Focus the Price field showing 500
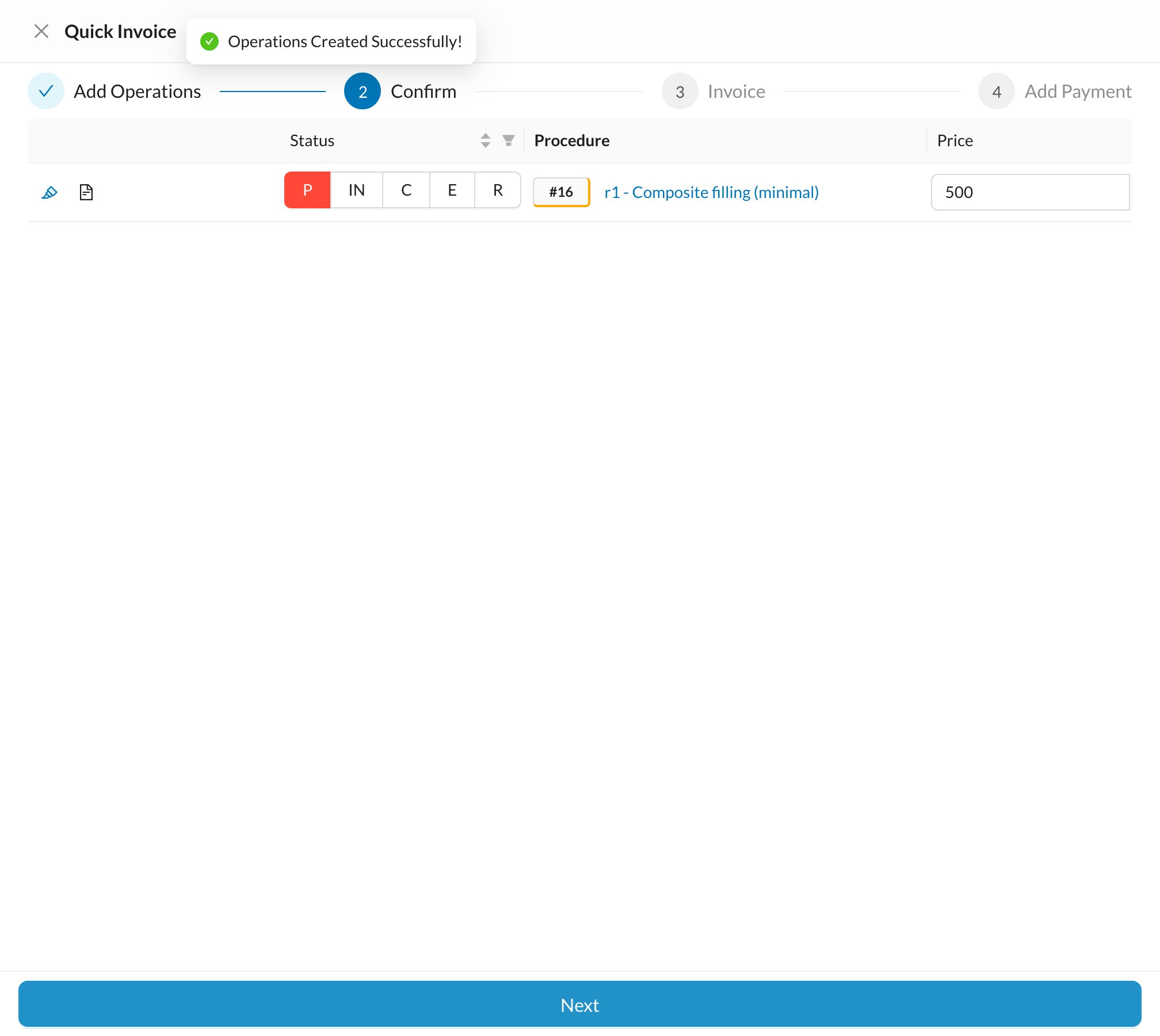The image size is (1160, 1036). (x=1031, y=192)
